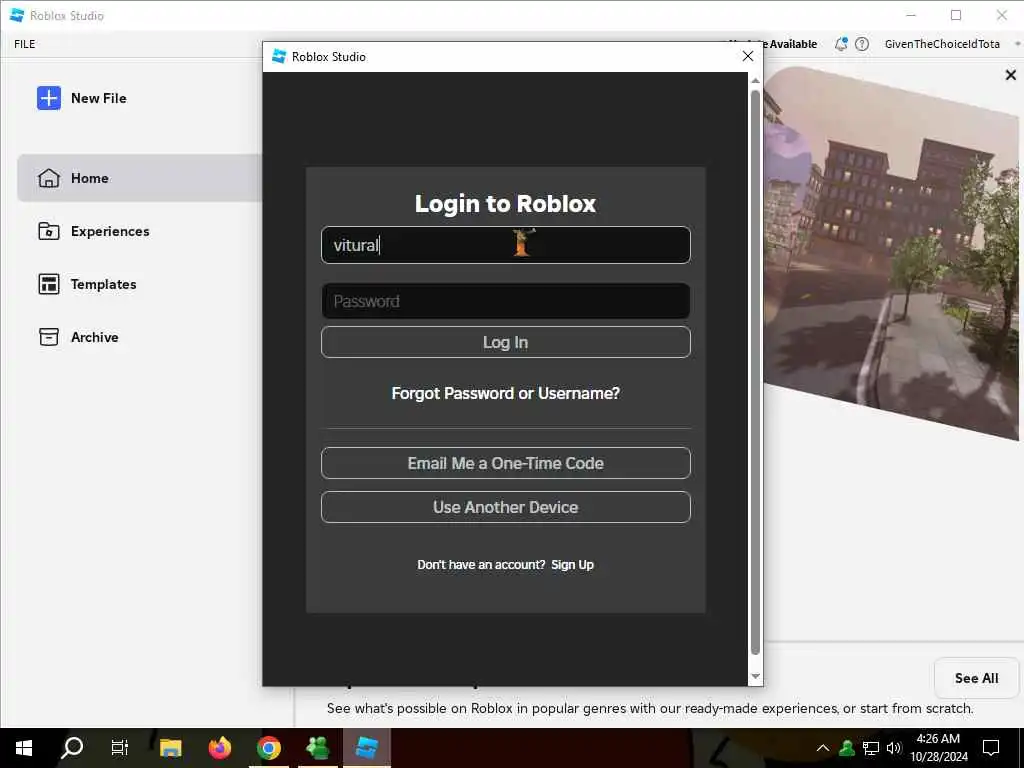Open the green figures taskbar app
Viewport: 1024px width, 768px height.
317,748
